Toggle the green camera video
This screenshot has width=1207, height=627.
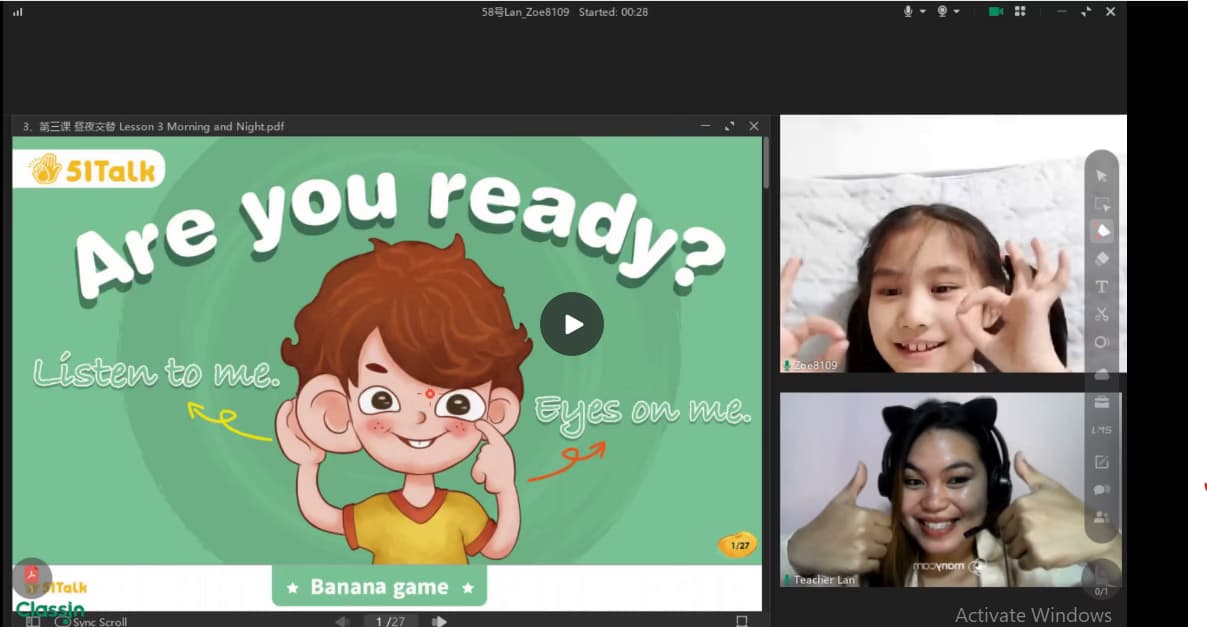[995, 11]
